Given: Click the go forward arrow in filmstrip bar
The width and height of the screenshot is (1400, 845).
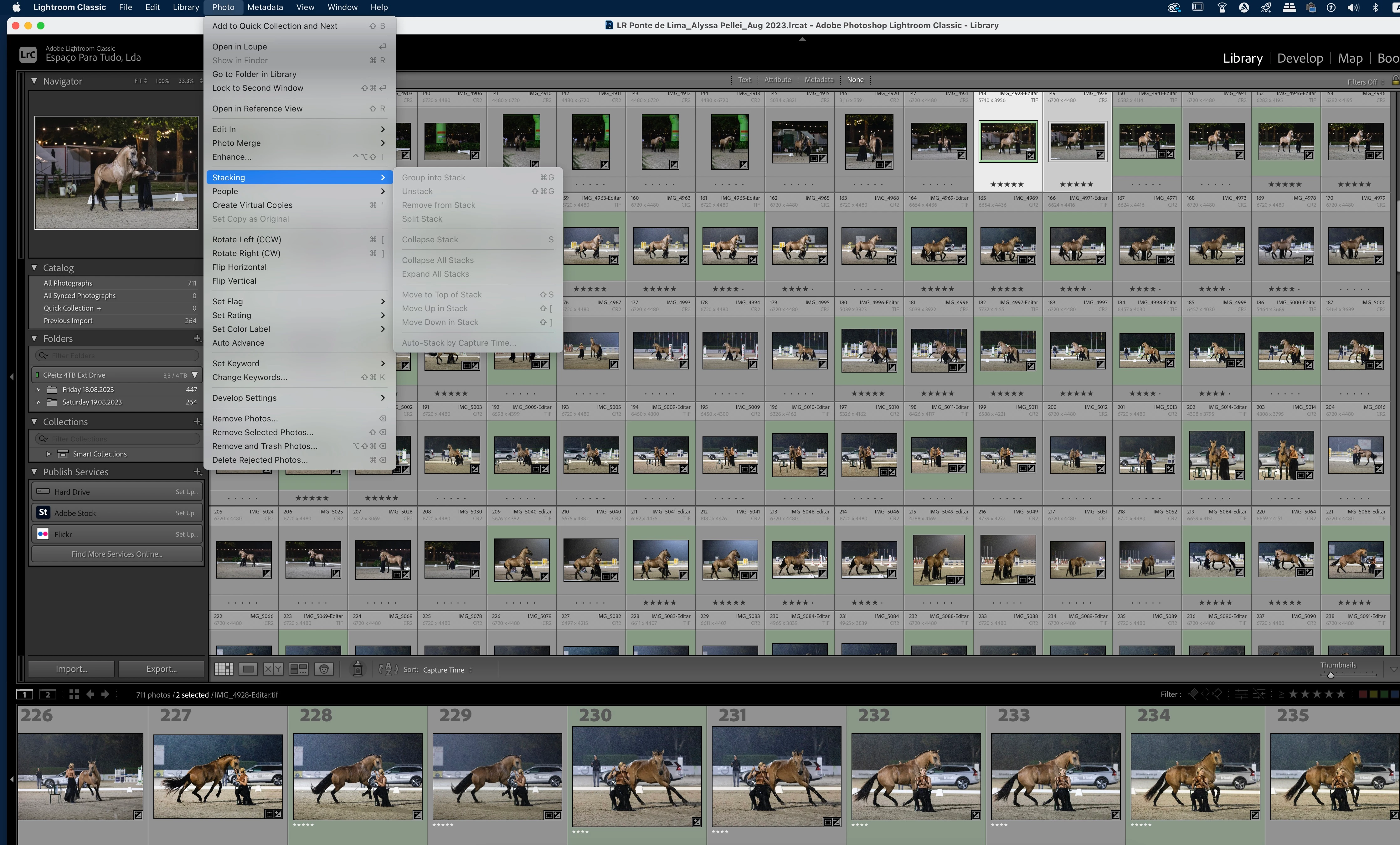Looking at the screenshot, I should [105, 694].
